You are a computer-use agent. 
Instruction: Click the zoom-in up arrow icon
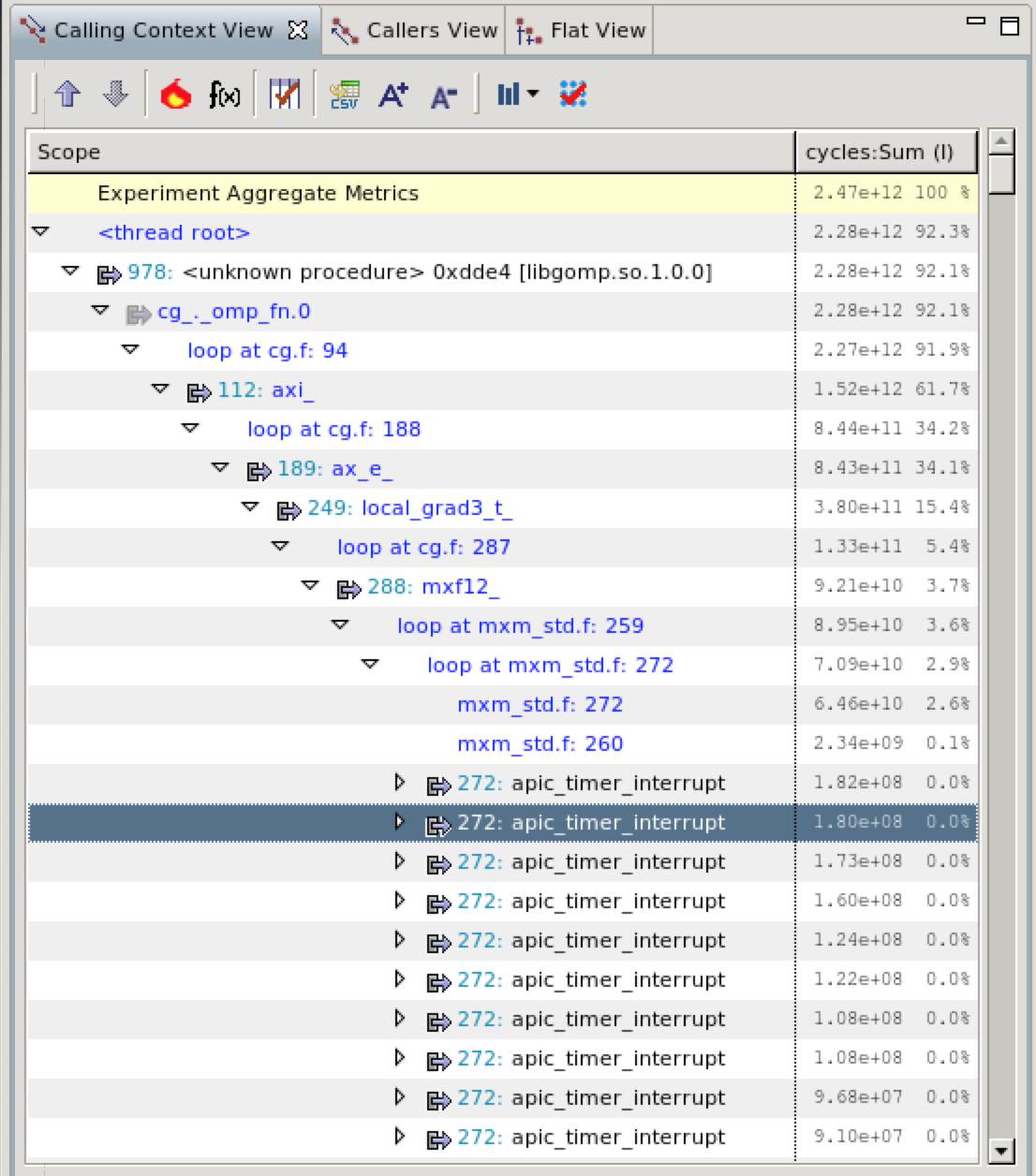point(67,94)
